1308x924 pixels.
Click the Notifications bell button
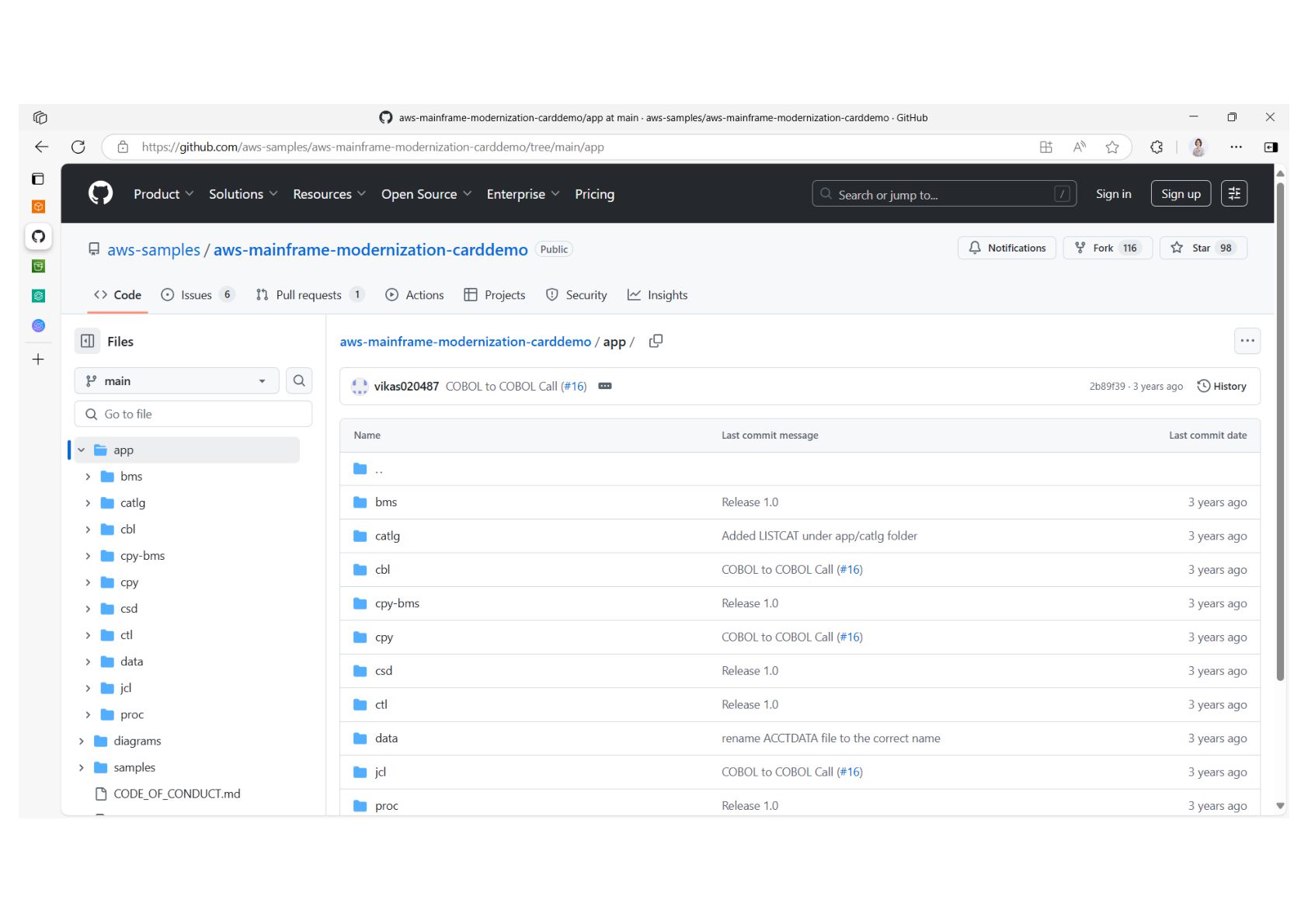click(x=1007, y=248)
